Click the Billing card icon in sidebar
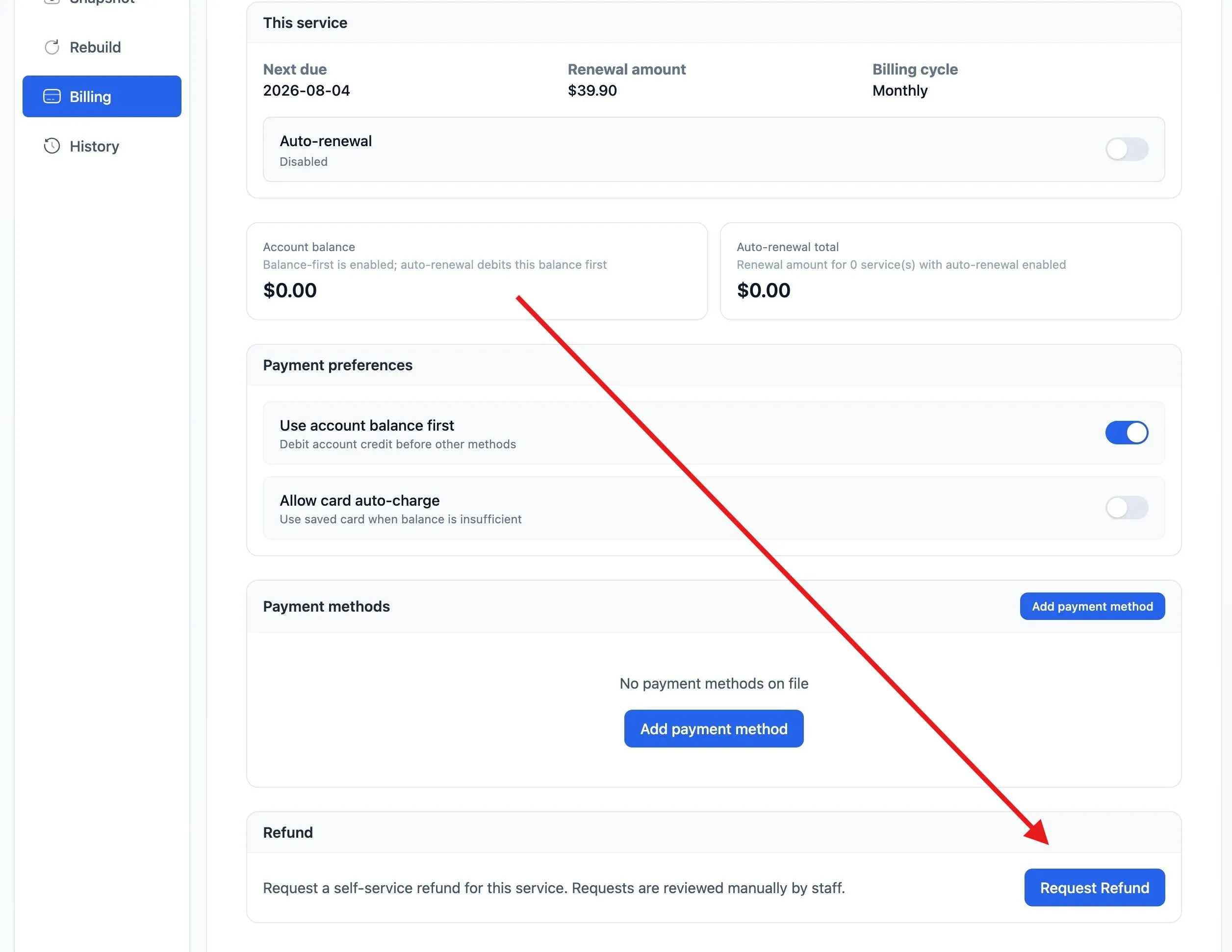 point(52,97)
